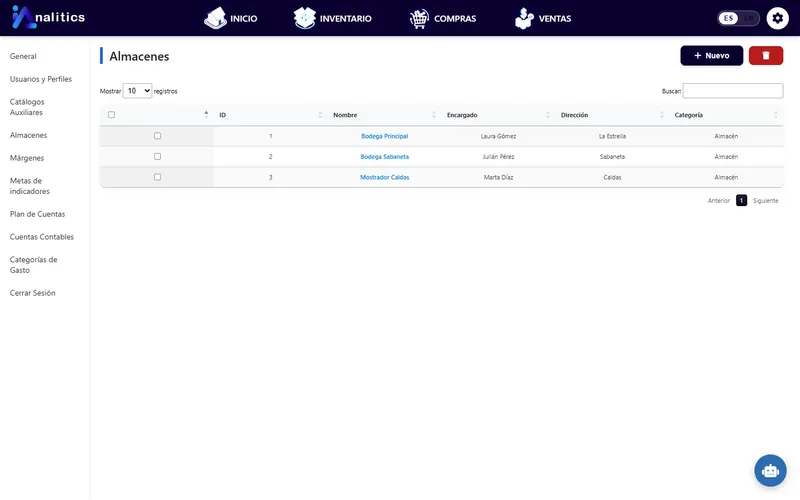Click the Caldas address cell

point(612,177)
